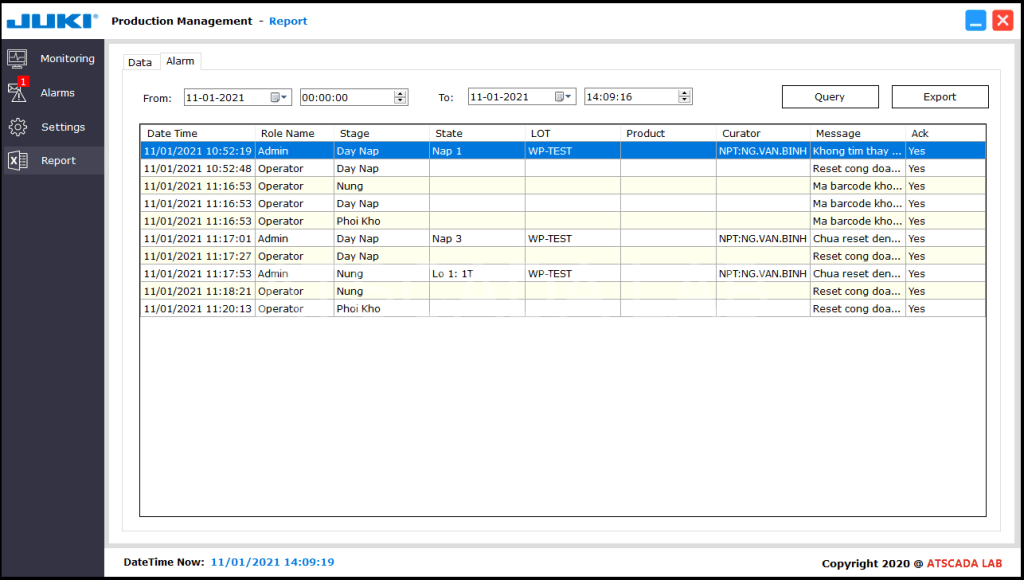1024x580 pixels.
Task: Decrement the end time using the down stepper
Action: (x=684, y=100)
